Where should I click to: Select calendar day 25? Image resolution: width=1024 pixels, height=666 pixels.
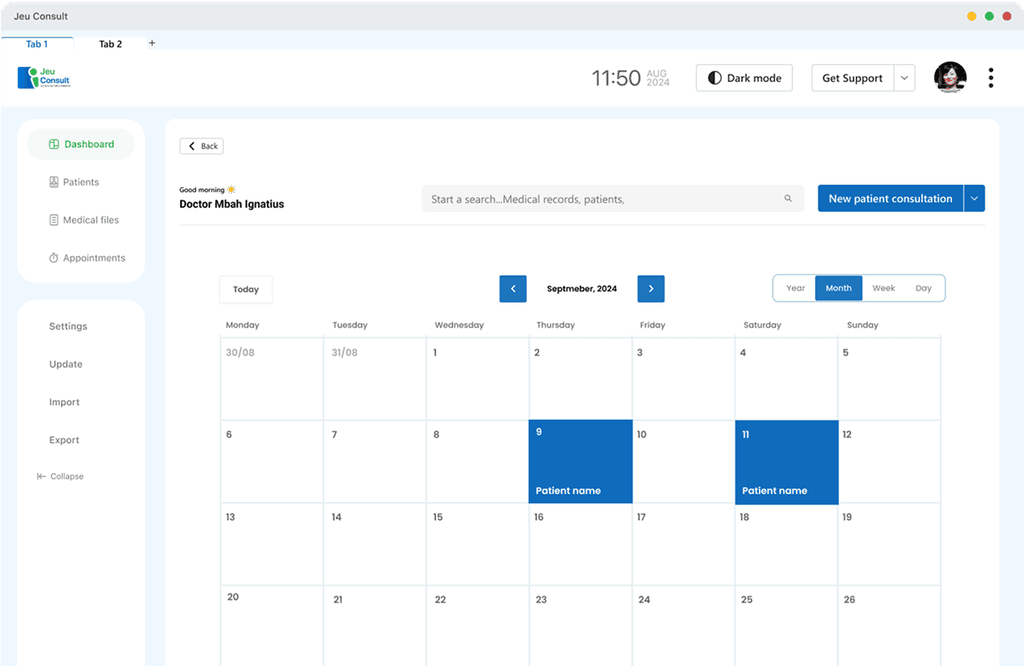786,626
